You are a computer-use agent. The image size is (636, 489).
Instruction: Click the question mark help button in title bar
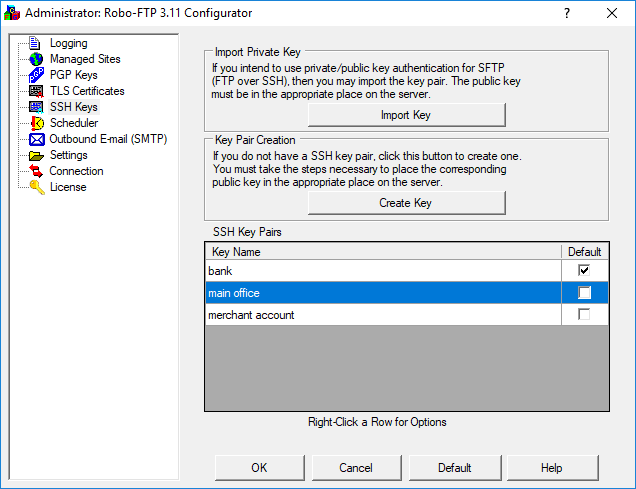567,13
